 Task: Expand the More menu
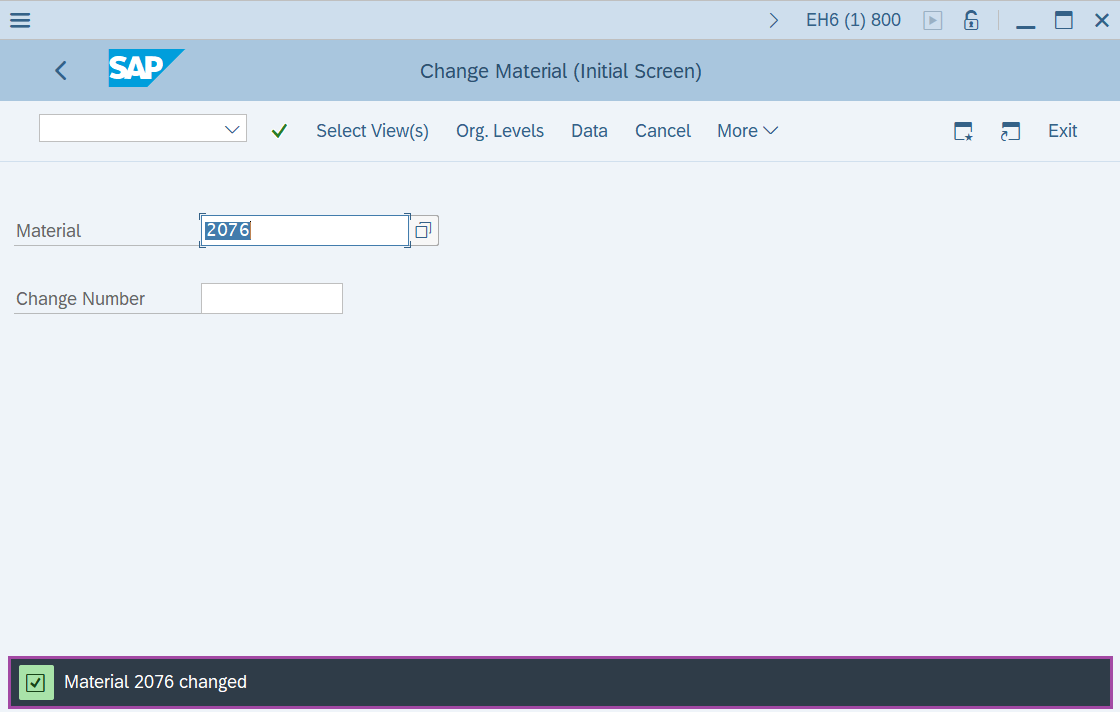click(x=747, y=131)
